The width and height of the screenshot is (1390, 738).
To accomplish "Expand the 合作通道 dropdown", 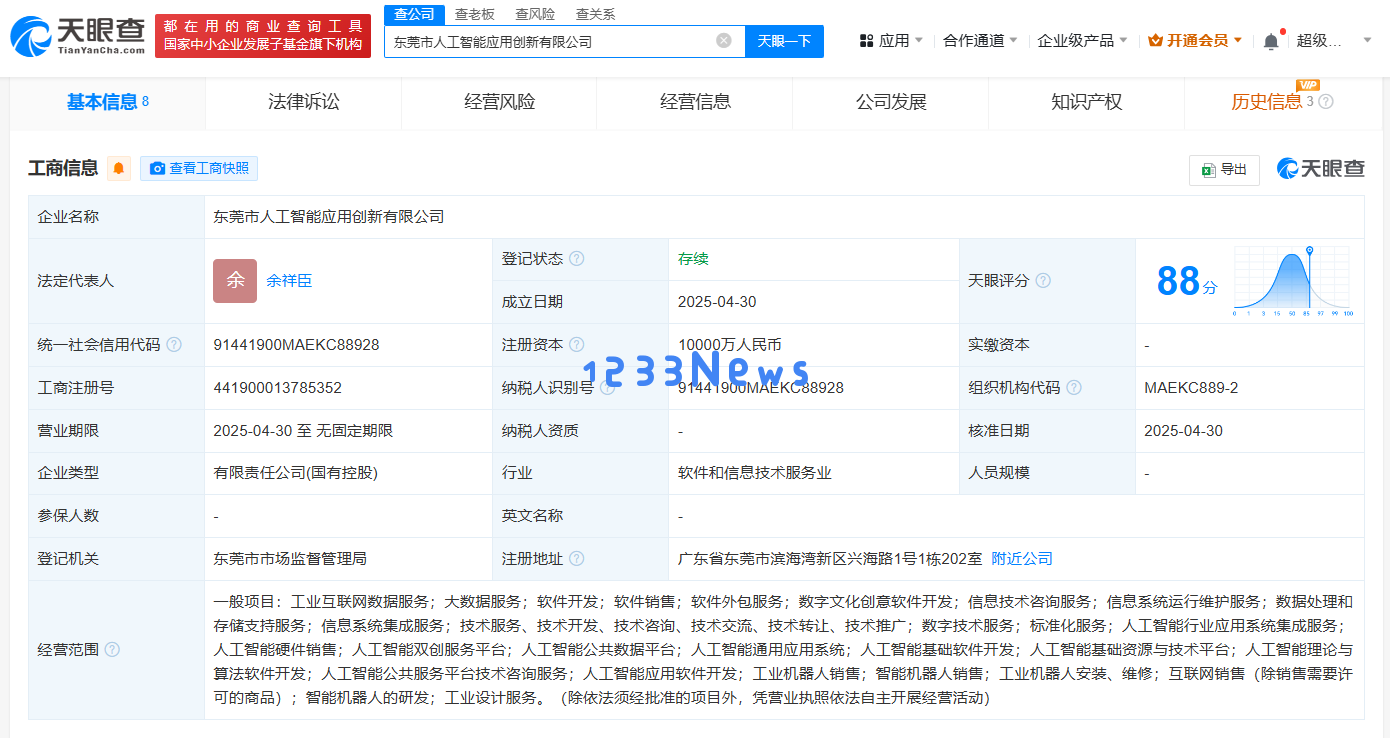I will 980,41.
